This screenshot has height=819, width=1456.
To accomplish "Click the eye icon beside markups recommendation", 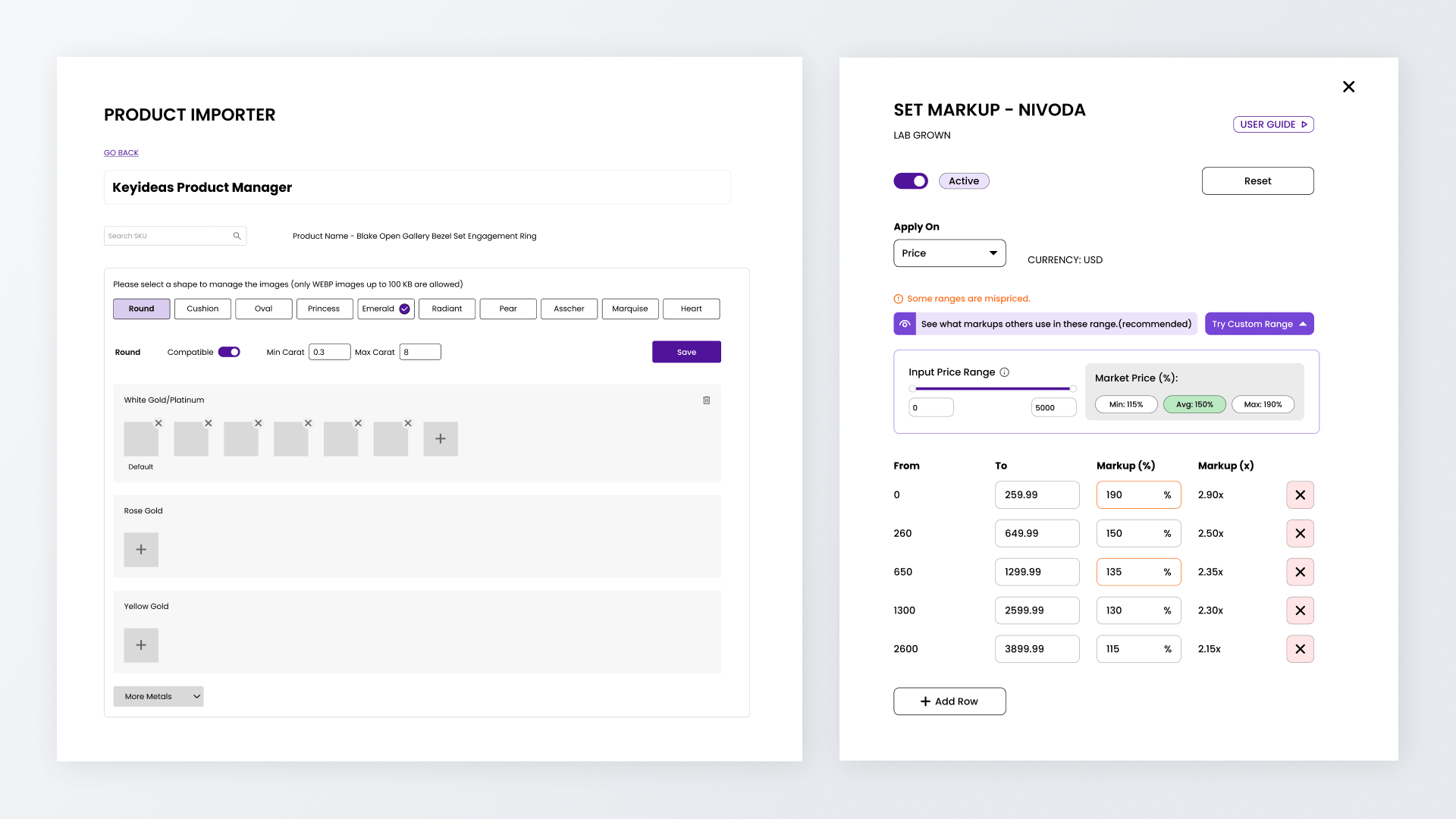I will tap(905, 324).
